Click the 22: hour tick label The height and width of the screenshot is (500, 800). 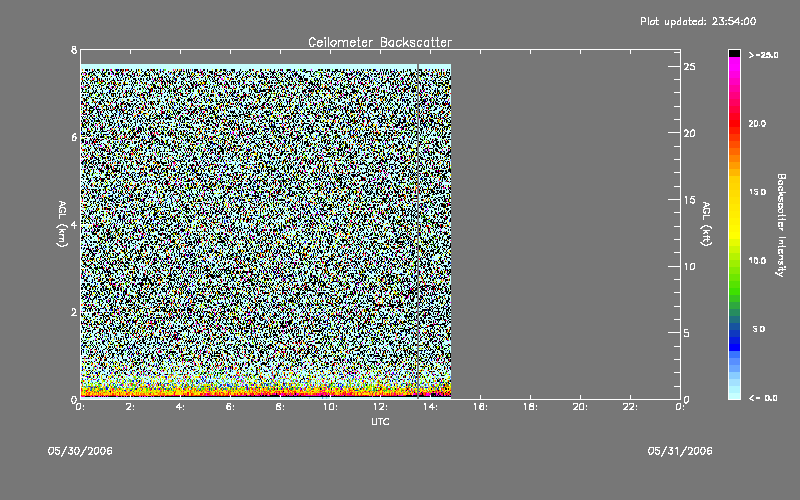[x=630, y=407]
